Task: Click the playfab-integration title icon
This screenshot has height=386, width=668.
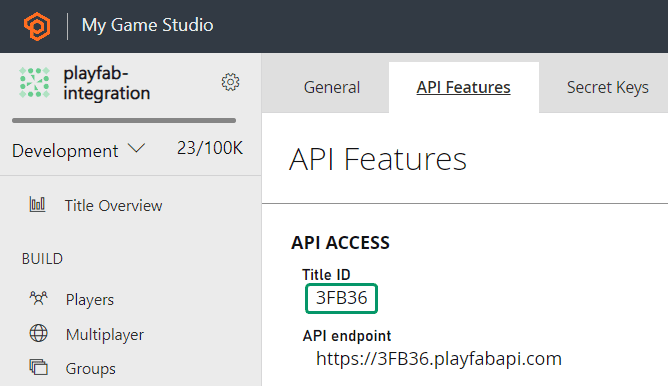Action: pyautogui.click(x=35, y=82)
